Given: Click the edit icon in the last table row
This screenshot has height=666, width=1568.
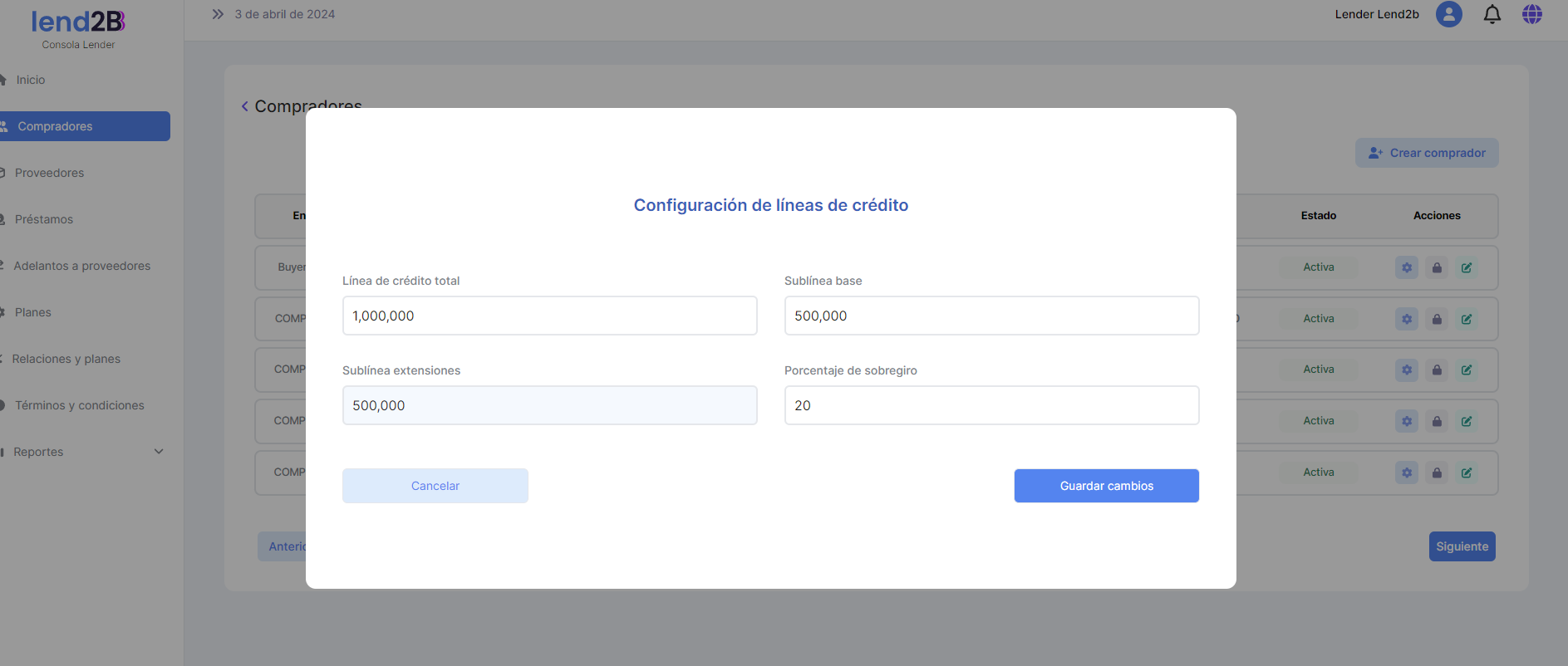Looking at the screenshot, I should click(x=1467, y=473).
